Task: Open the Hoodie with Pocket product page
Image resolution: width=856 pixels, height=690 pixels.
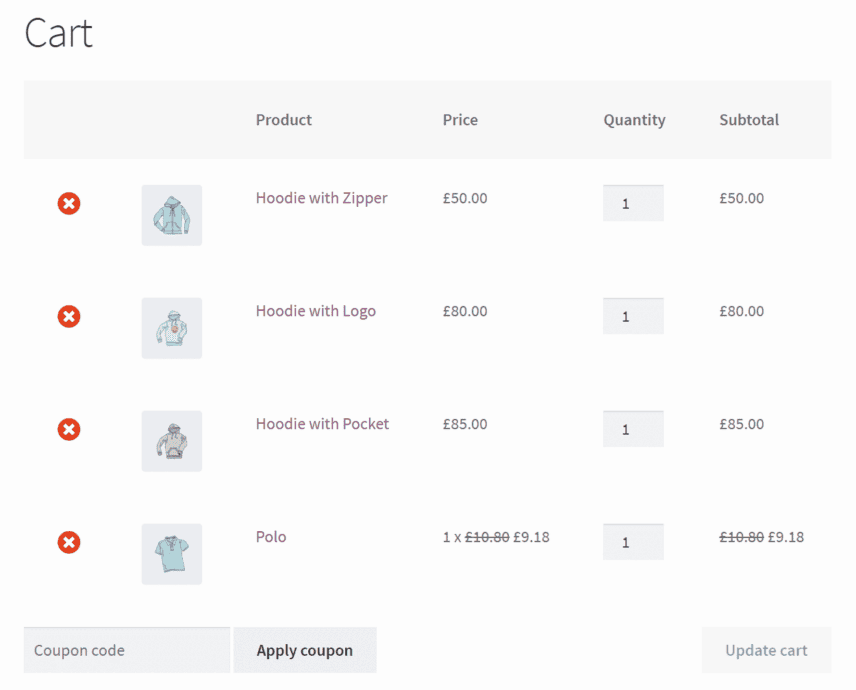Action: click(x=321, y=424)
